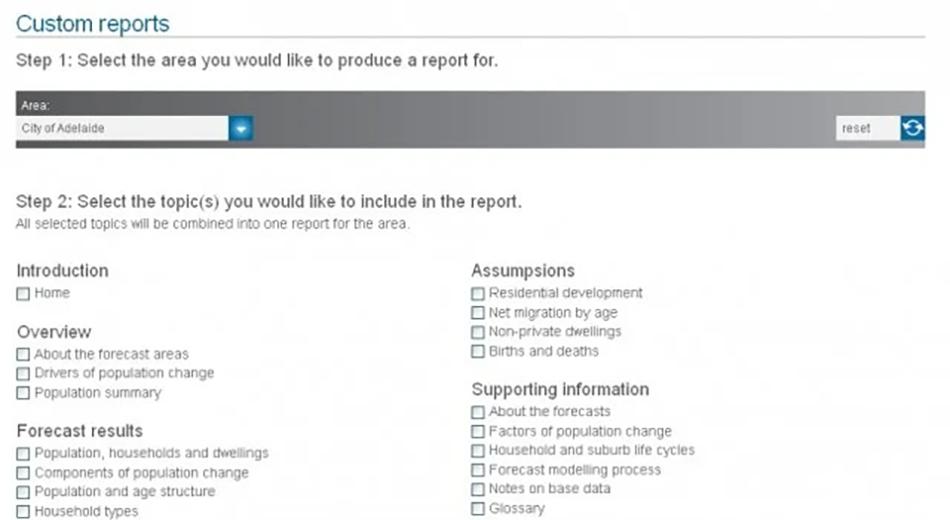Tick the Glossary checkbox
Screen dimensions: 950x520
tap(478, 508)
